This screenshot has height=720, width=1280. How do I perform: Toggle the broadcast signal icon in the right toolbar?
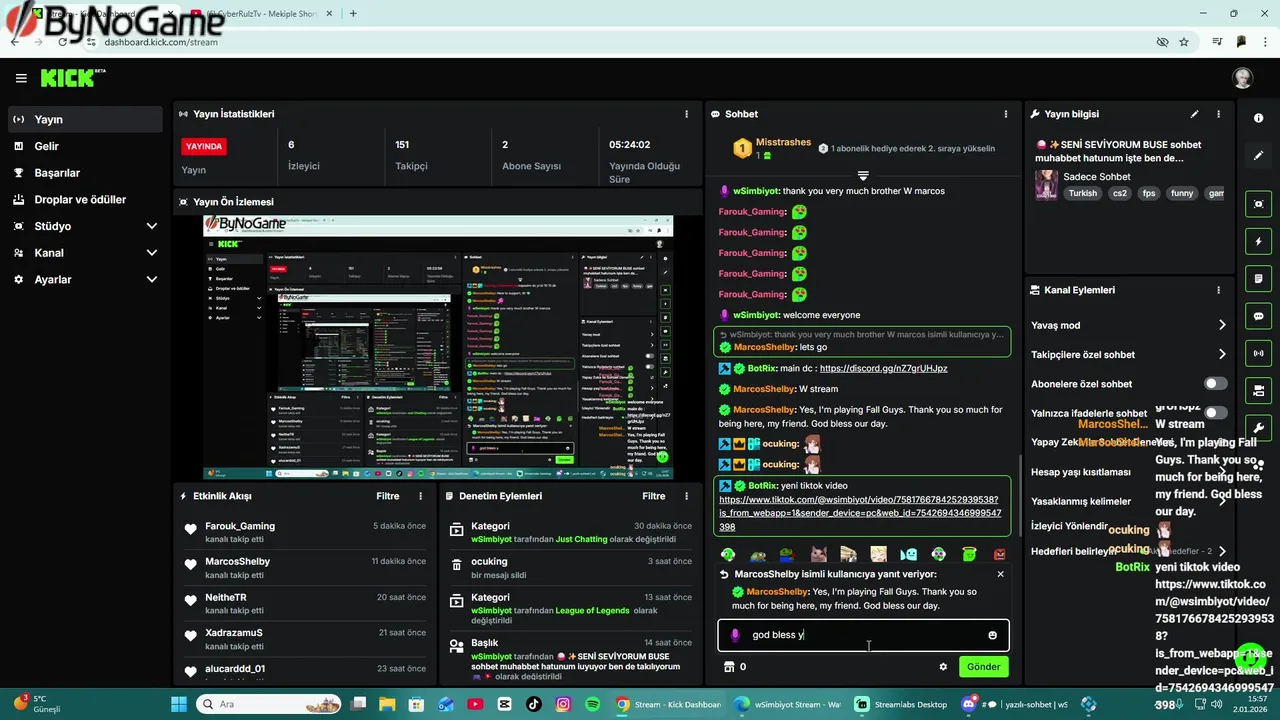click(x=1258, y=353)
